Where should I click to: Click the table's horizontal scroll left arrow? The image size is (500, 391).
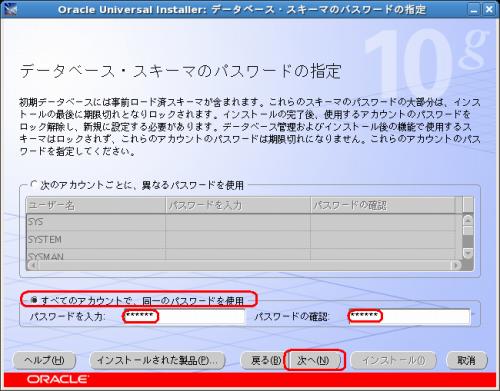pos(33,265)
